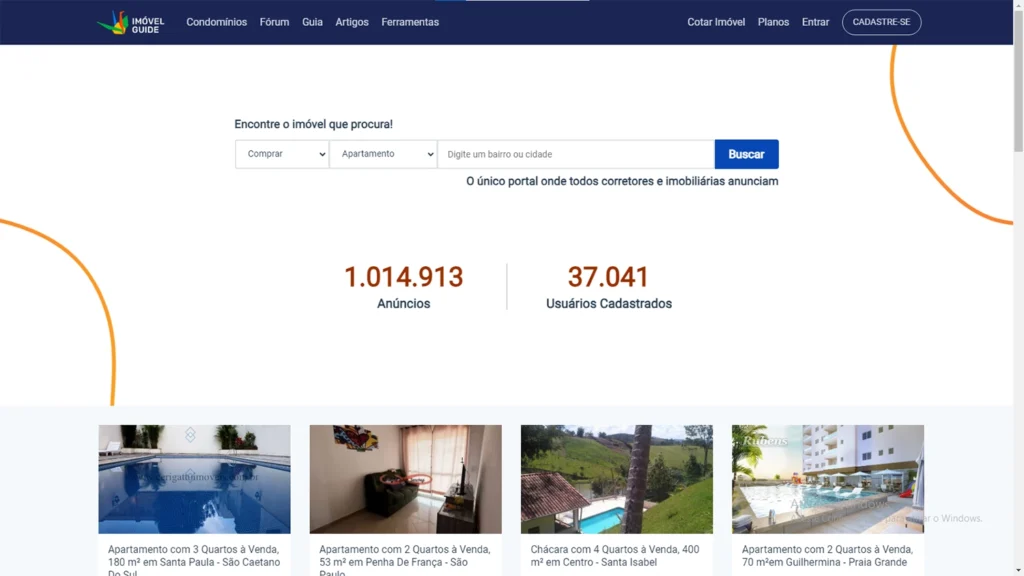The image size is (1024, 576).
Task: Expand the Apartamento property type dropdown
Action: click(x=383, y=154)
